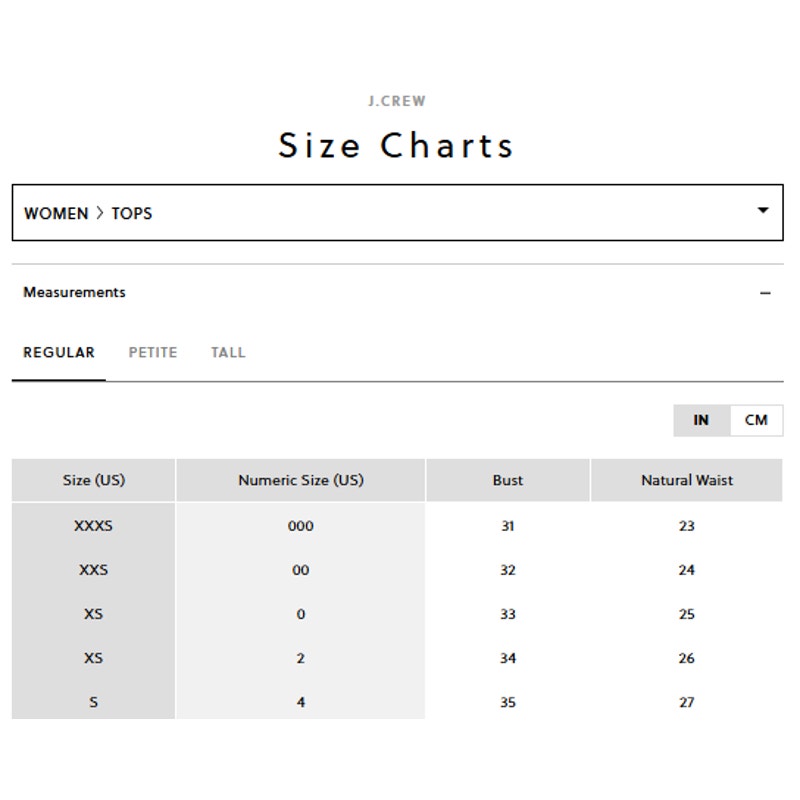The width and height of the screenshot is (800, 800).
Task: Click the dropdown arrow in category selector
Action: click(x=763, y=210)
